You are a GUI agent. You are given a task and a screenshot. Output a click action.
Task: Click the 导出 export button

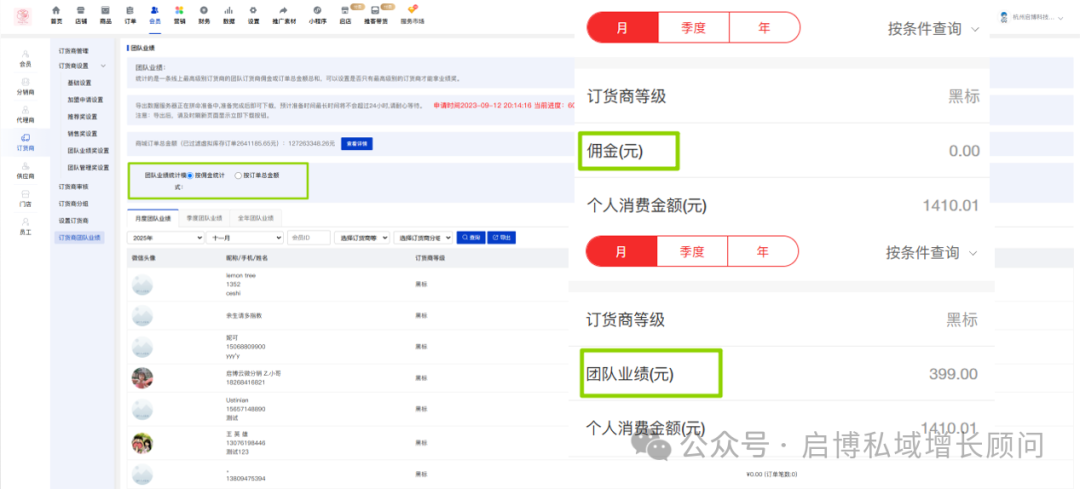click(503, 238)
